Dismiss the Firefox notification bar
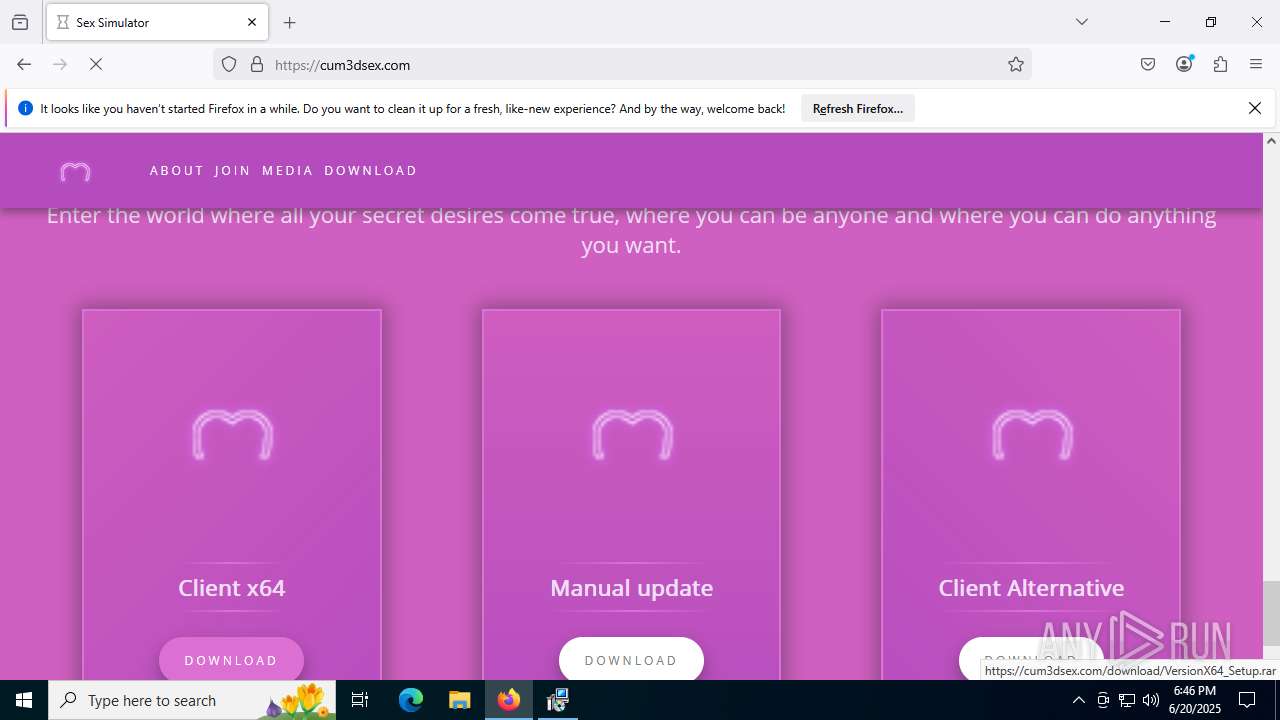 tap(1255, 108)
